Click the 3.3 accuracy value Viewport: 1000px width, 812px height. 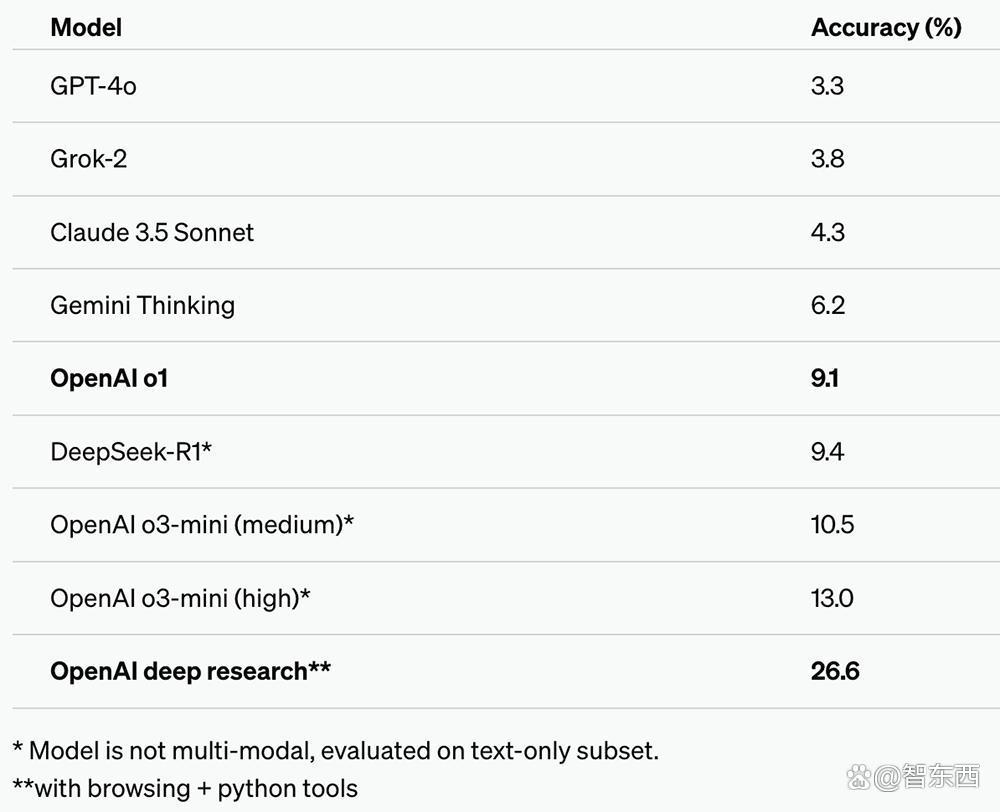pyautogui.click(x=827, y=86)
